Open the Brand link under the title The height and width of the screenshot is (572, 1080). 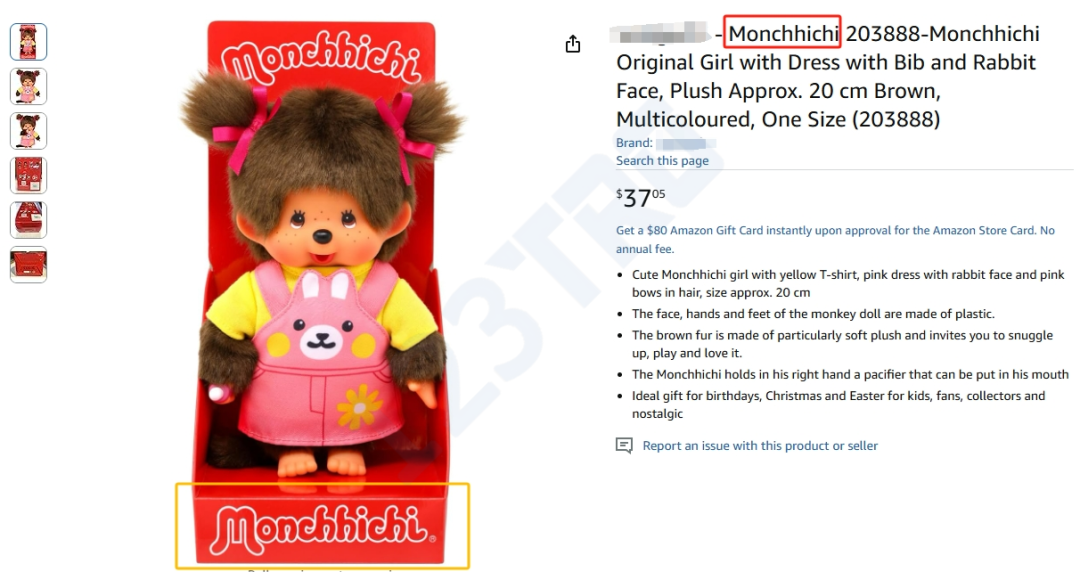click(x=666, y=143)
